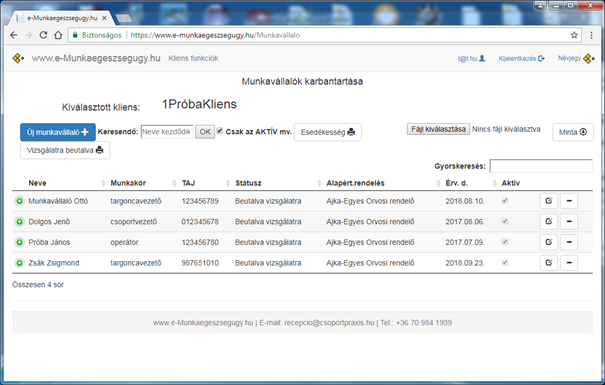Edit the Dolgos Jenő row
Screen dimensions: 605x385
pyautogui.click(x=549, y=221)
